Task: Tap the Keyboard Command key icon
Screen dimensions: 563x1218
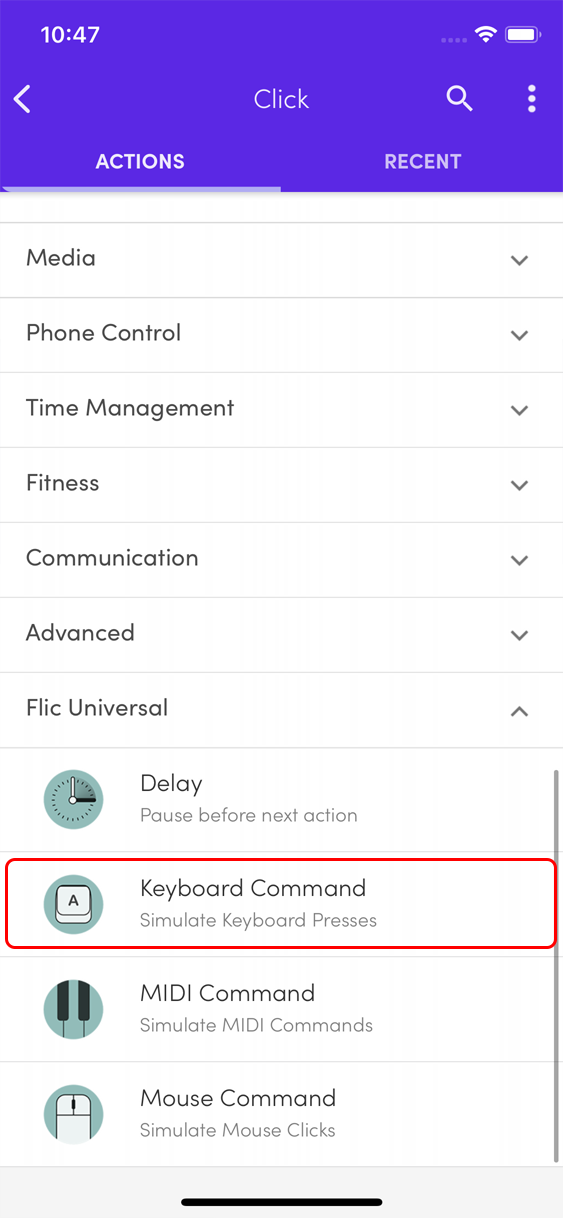Action: point(73,904)
